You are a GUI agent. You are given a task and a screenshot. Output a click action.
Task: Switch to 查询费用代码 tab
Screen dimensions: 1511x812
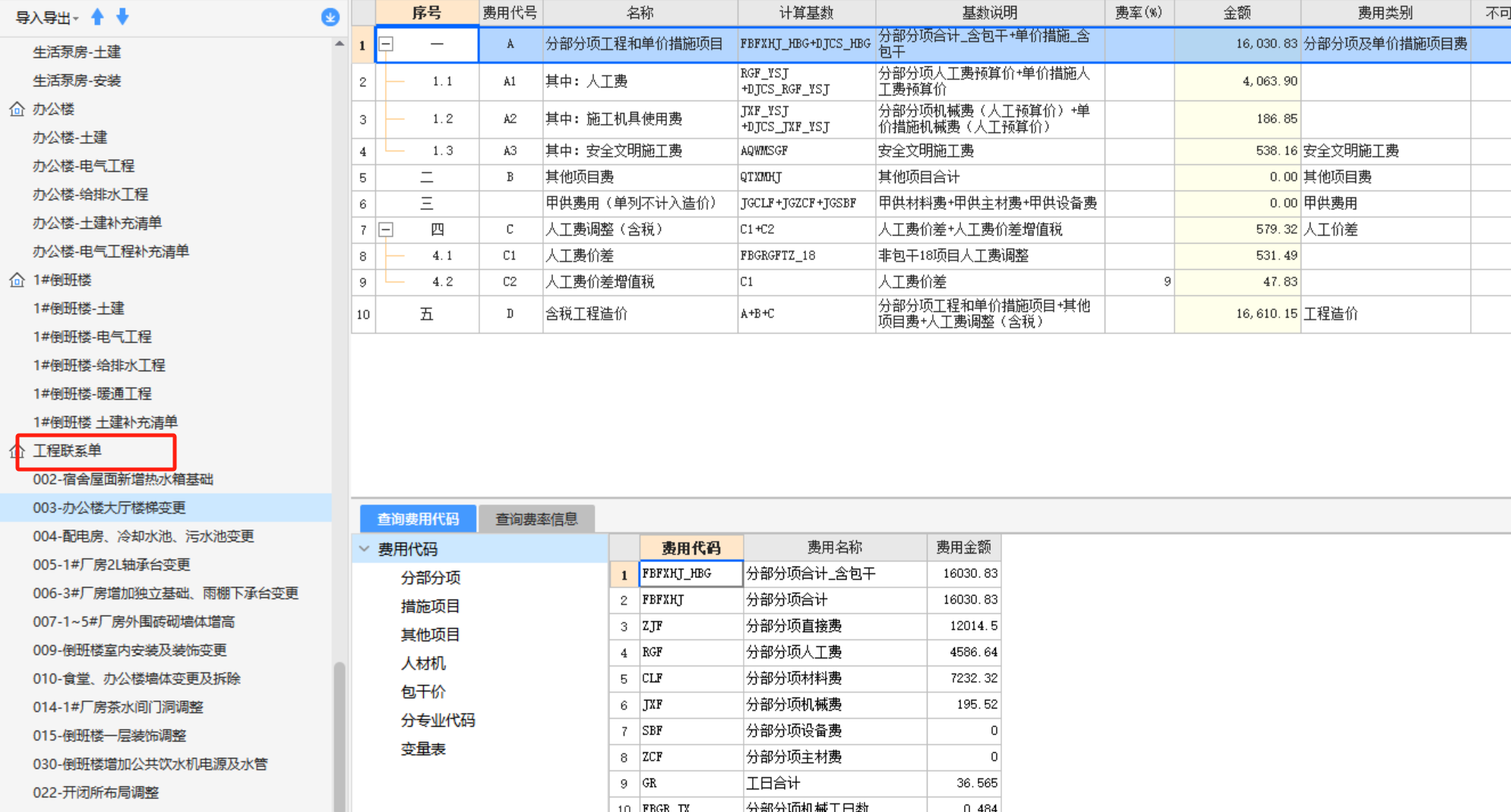click(x=418, y=519)
